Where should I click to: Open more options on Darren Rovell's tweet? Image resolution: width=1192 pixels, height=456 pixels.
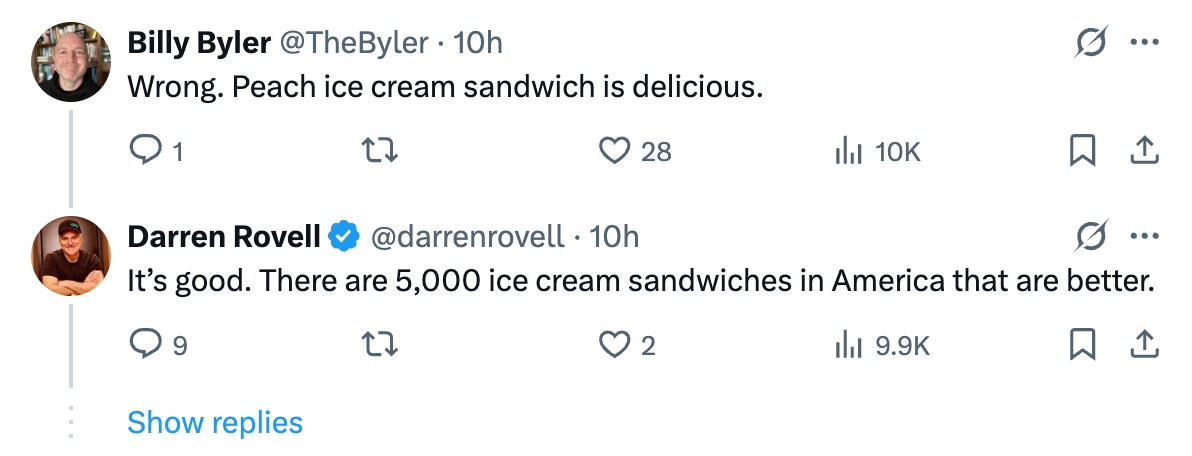pyautogui.click(x=1144, y=237)
